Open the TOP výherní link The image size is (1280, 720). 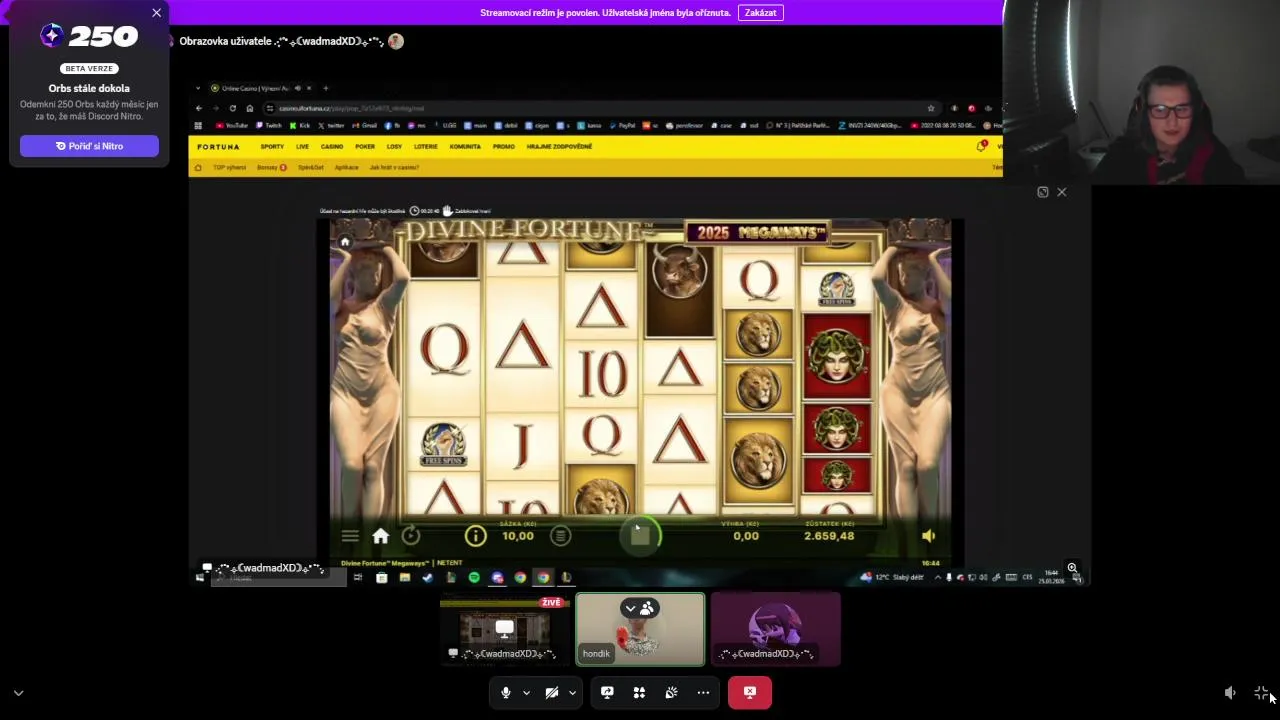pos(228,167)
